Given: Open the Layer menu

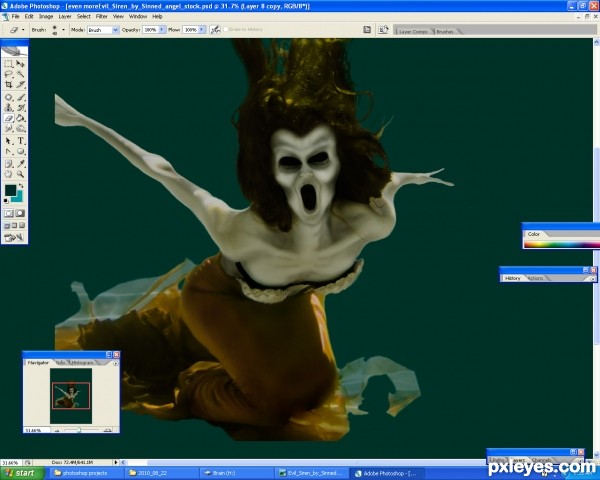Looking at the screenshot, I should click(65, 16).
